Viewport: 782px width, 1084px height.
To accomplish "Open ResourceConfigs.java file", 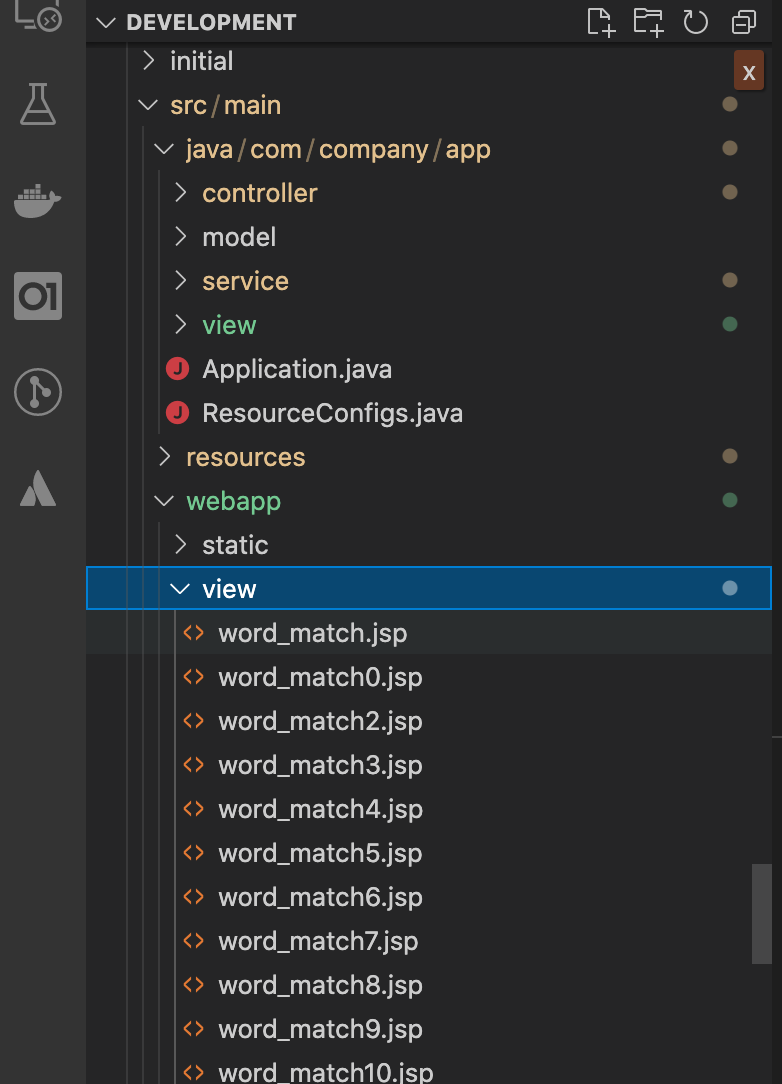I will 332,413.
